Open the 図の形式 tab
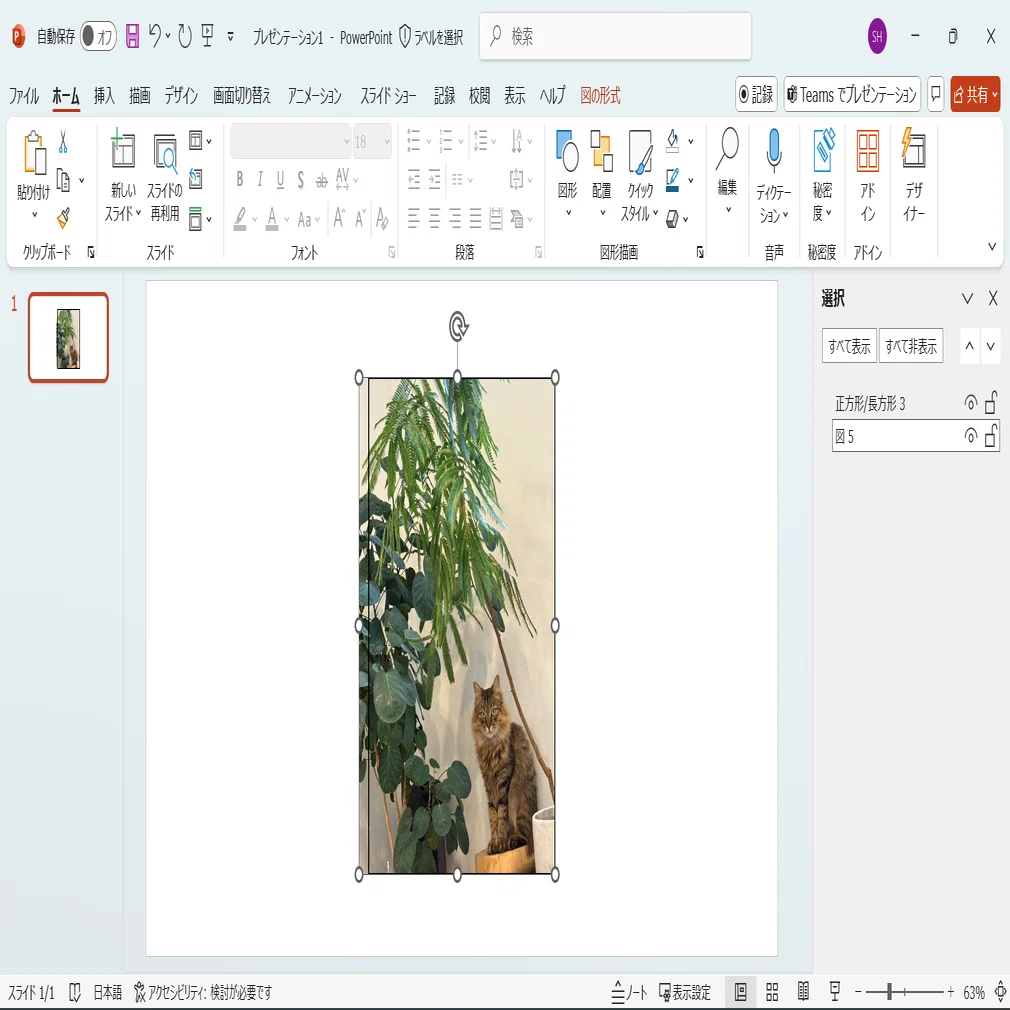The image size is (1010, 1010). pos(600,96)
